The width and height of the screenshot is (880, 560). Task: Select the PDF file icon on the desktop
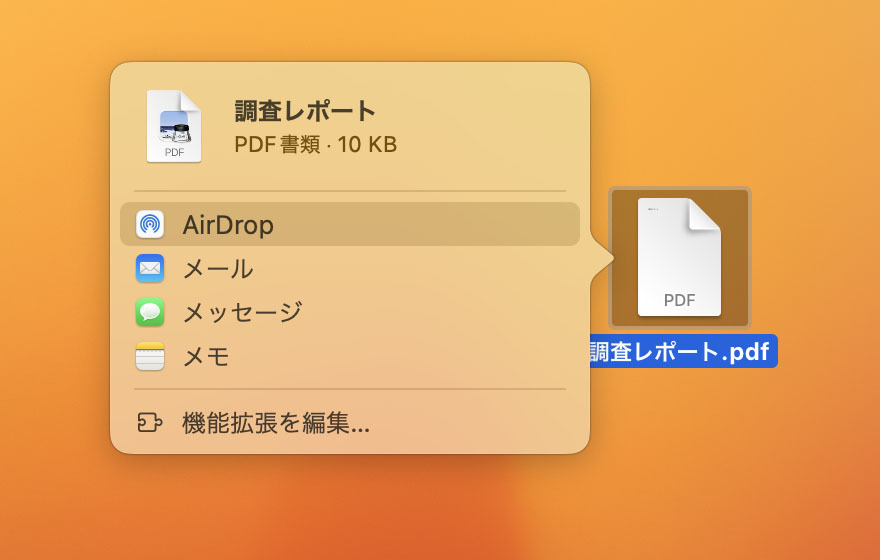pyautogui.click(x=680, y=258)
